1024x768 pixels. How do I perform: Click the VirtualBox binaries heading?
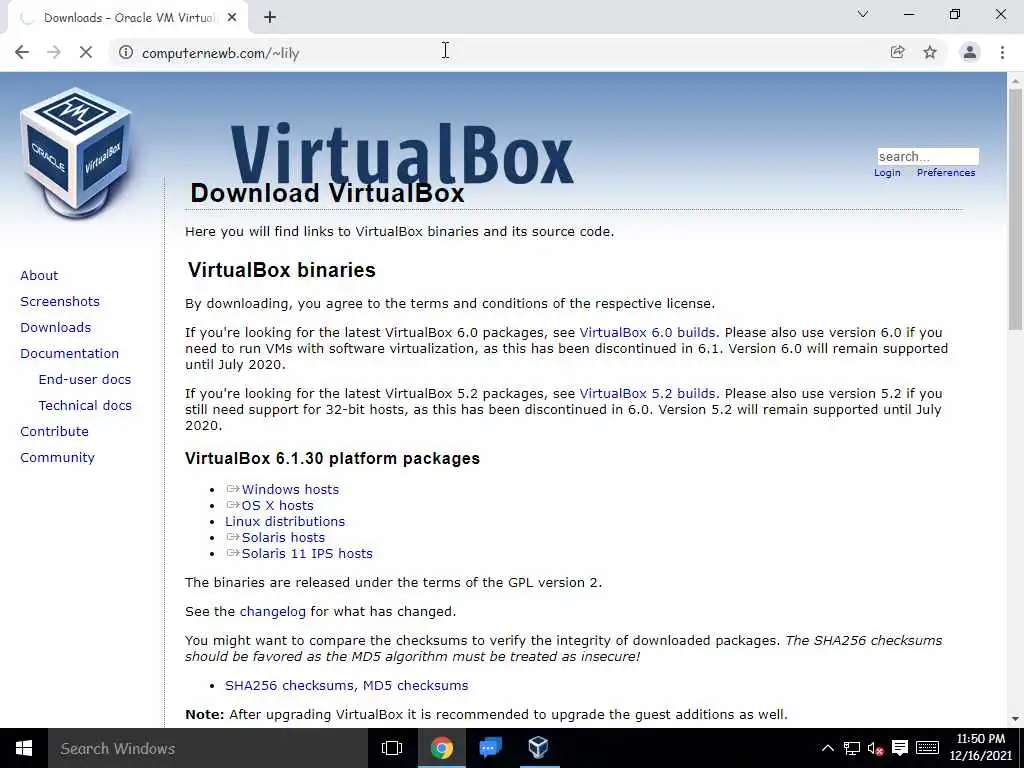(281, 270)
